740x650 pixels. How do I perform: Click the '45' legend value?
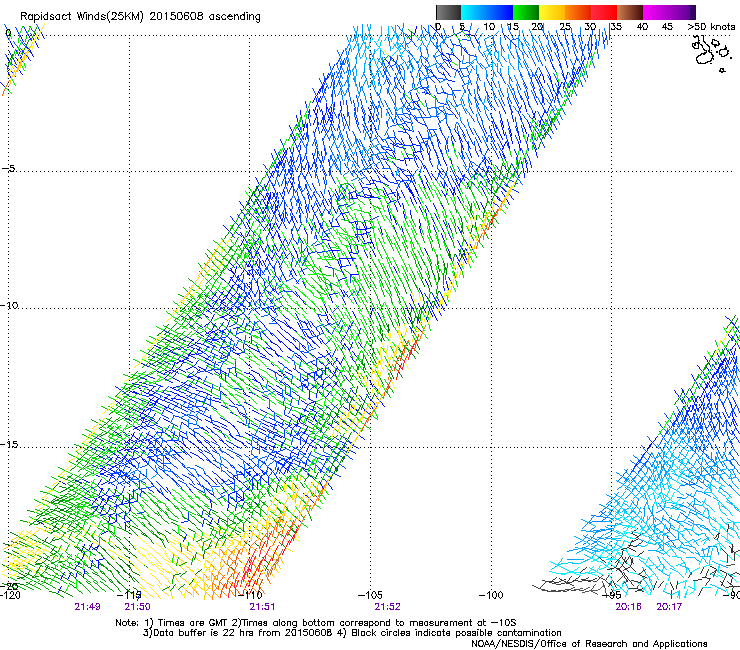pyautogui.click(x=667, y=27)
